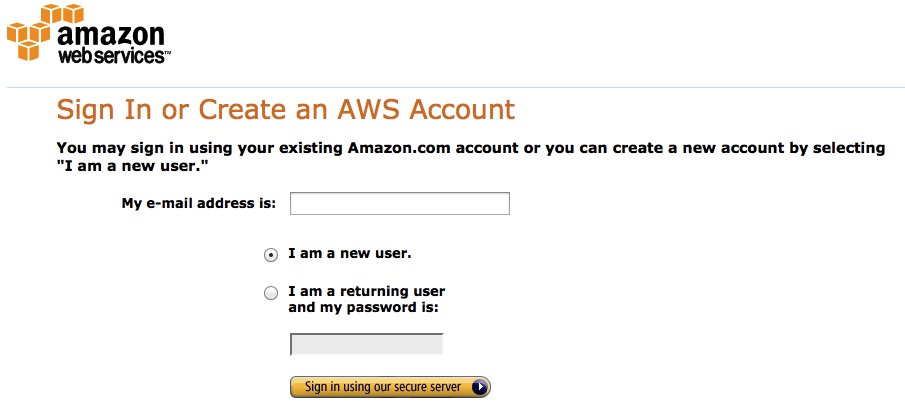Click the "My e-mail address is:" label
This screenshot has height=411, width=905.
coord(199,204)
